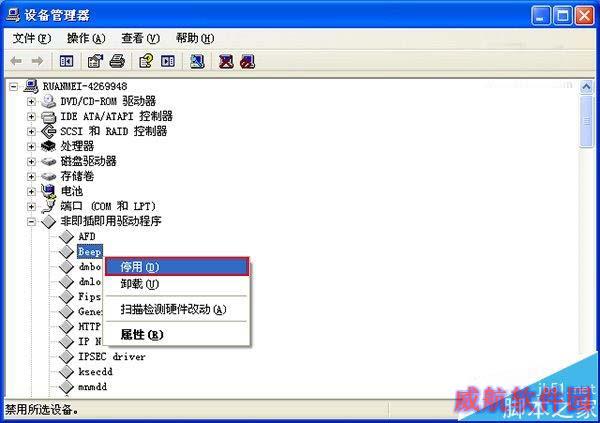The height and width of the screenshot is (423, 600).
Task: Click the 端口 ports icon
Action: 48,206
